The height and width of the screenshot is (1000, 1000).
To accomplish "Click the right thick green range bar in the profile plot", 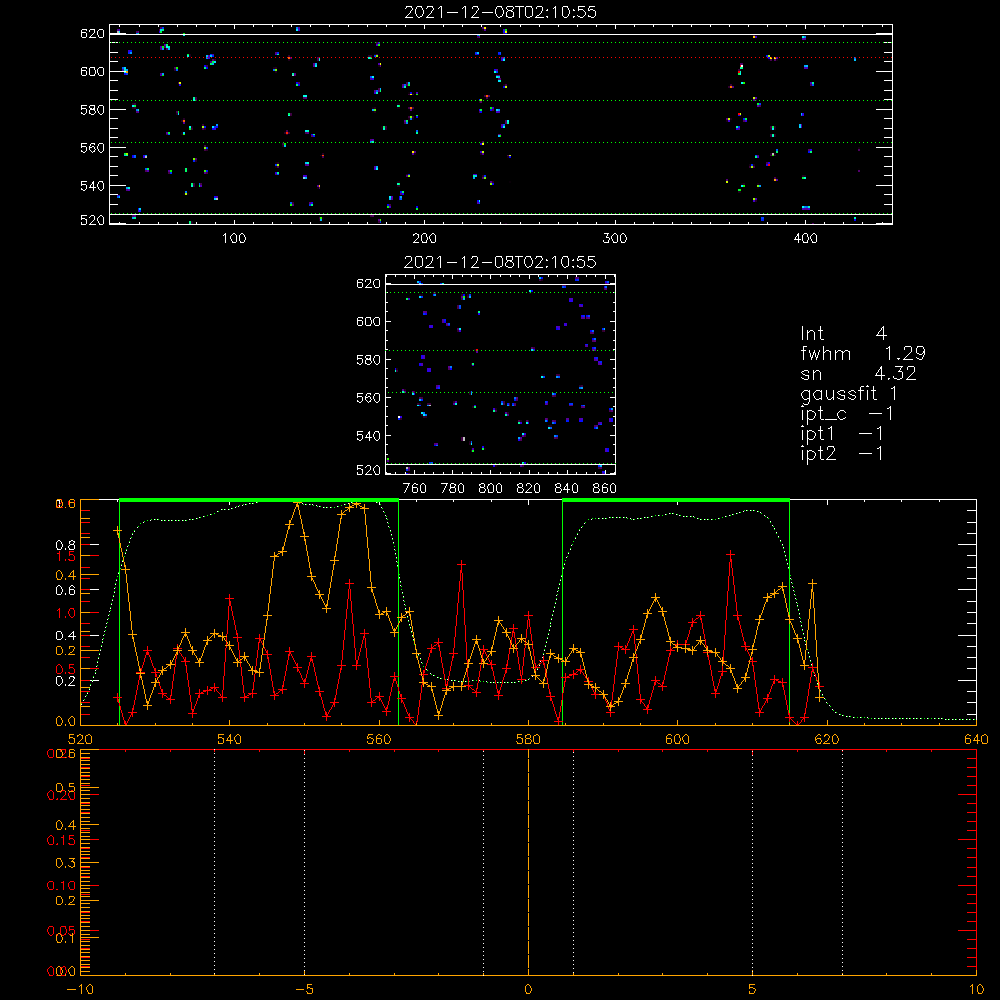I will pos(676,501).
